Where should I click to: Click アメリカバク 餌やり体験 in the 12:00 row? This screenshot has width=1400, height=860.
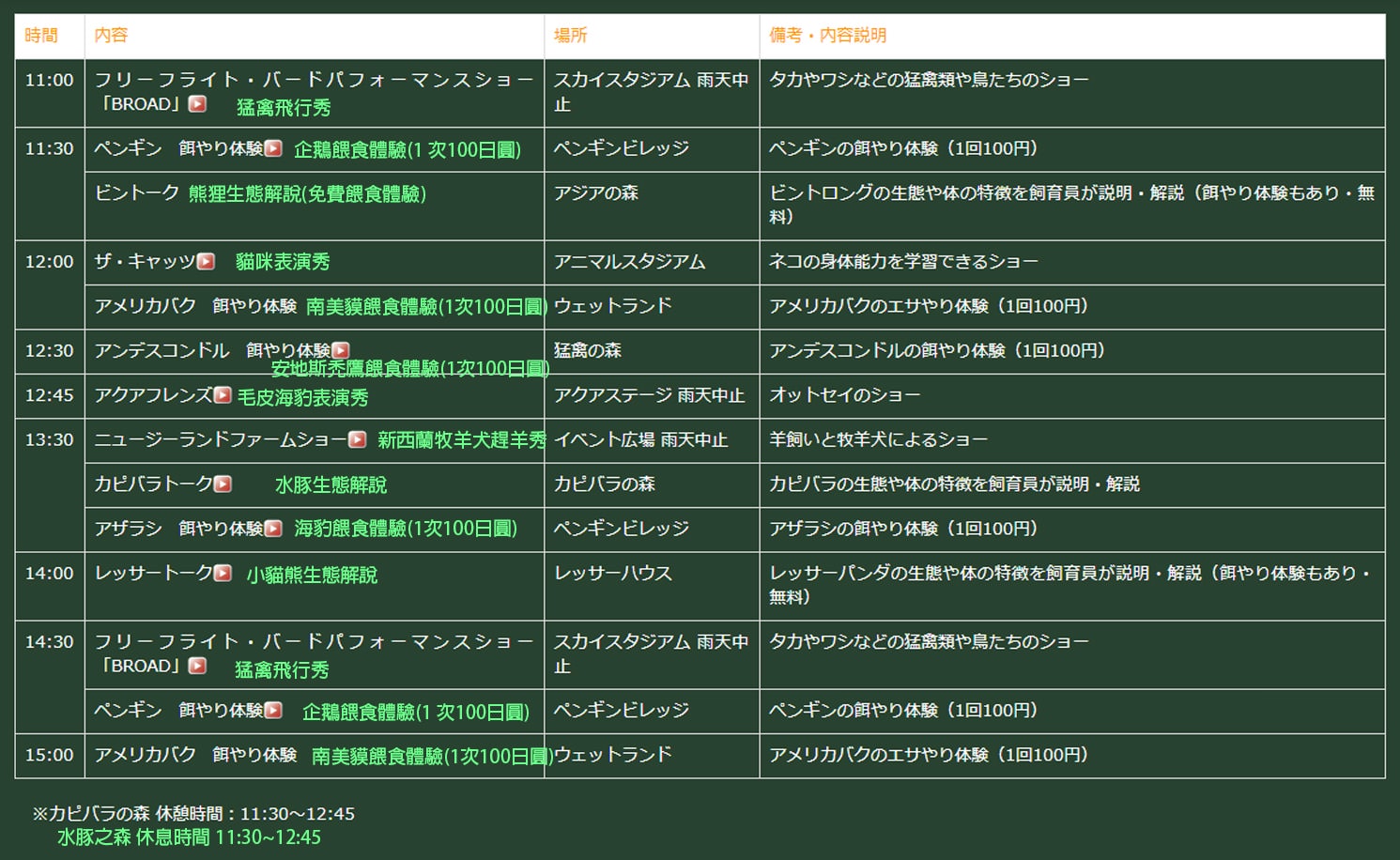tap(195, 306)
